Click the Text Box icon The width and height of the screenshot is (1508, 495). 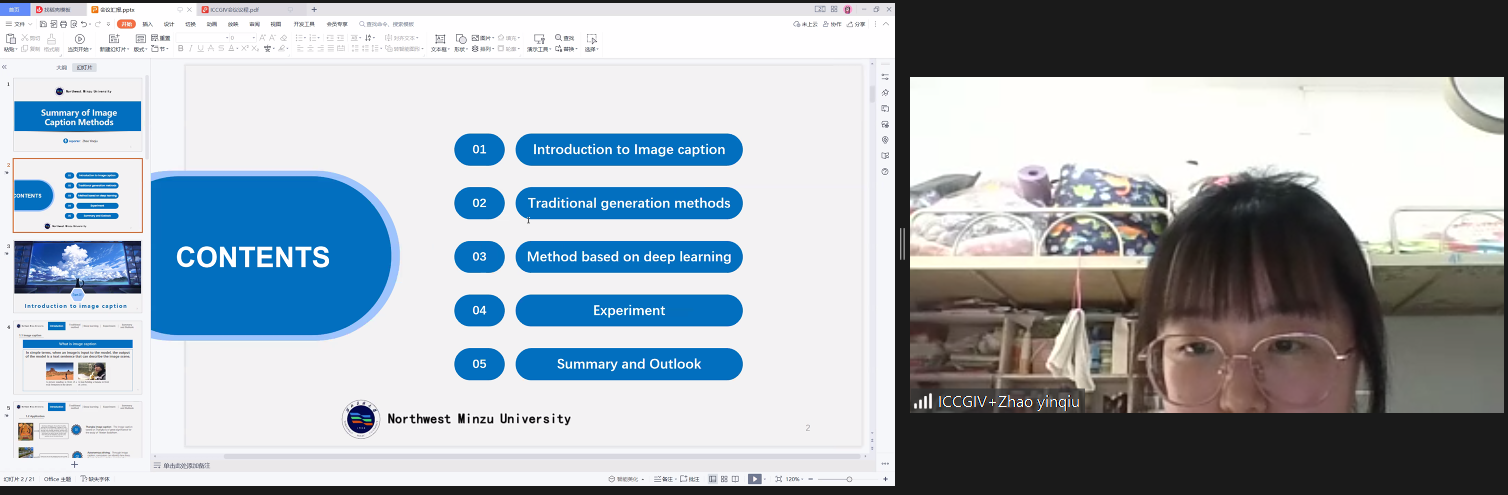point(440,39)
